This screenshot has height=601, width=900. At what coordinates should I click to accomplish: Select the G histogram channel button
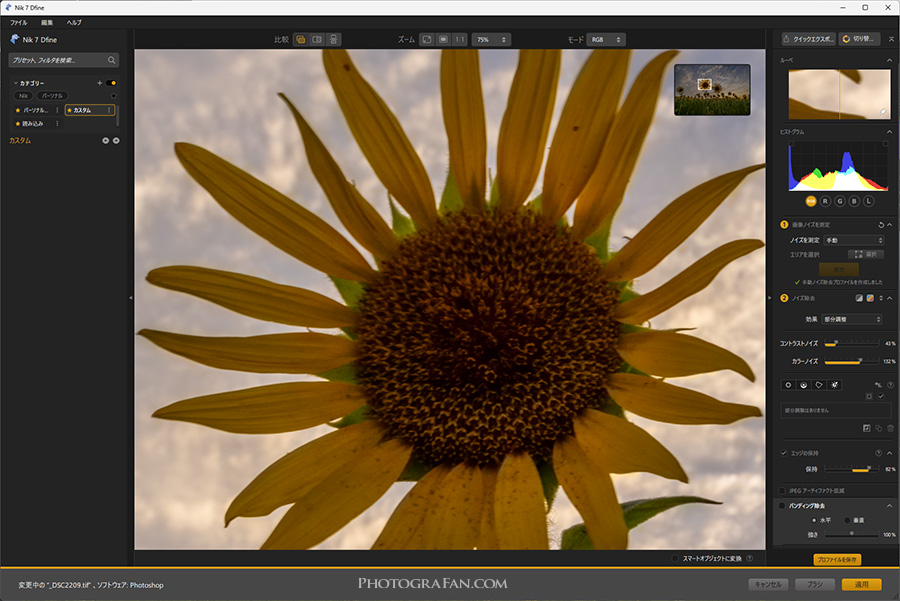click(x=840, y=201)
